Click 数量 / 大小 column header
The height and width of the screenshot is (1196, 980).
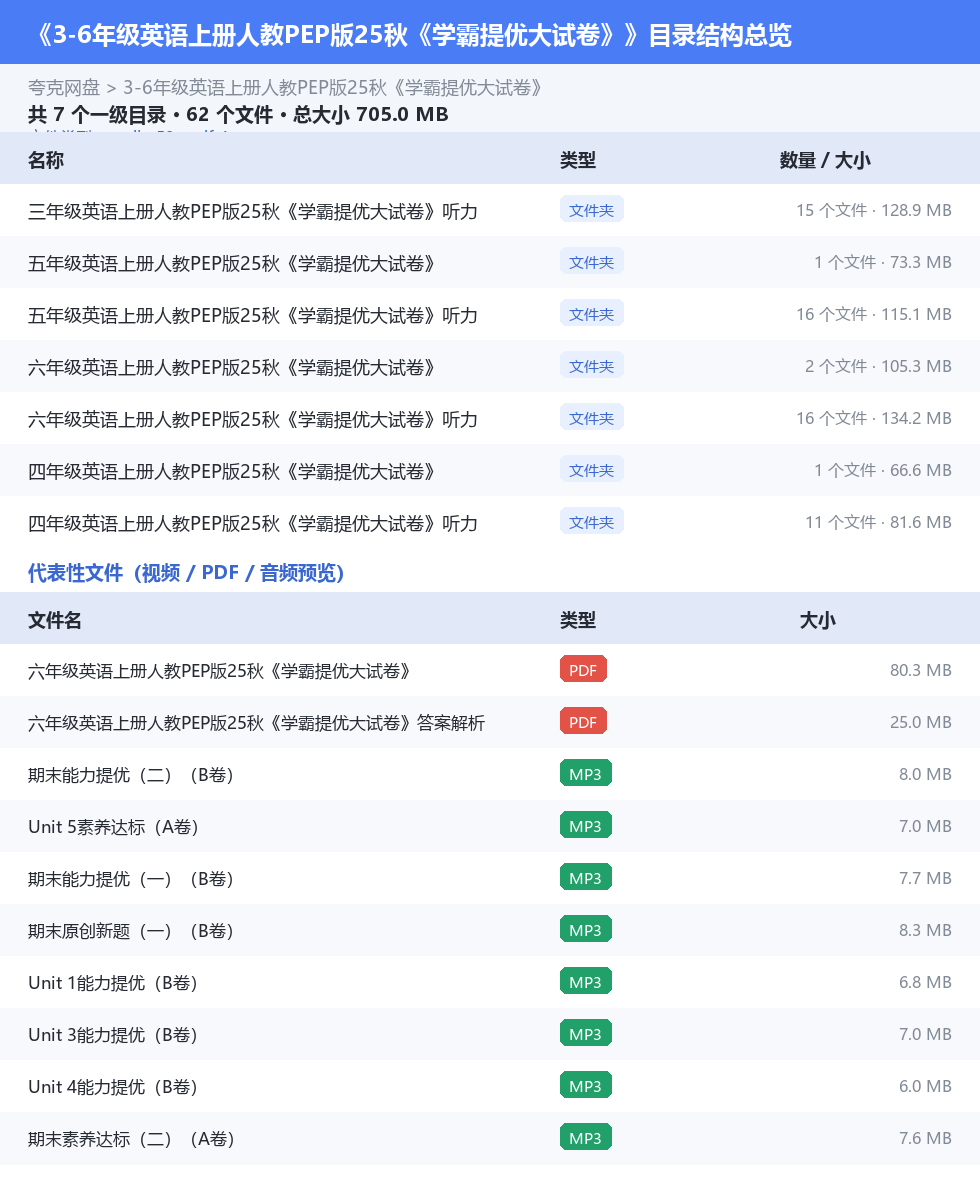click(x=825, y=160)
